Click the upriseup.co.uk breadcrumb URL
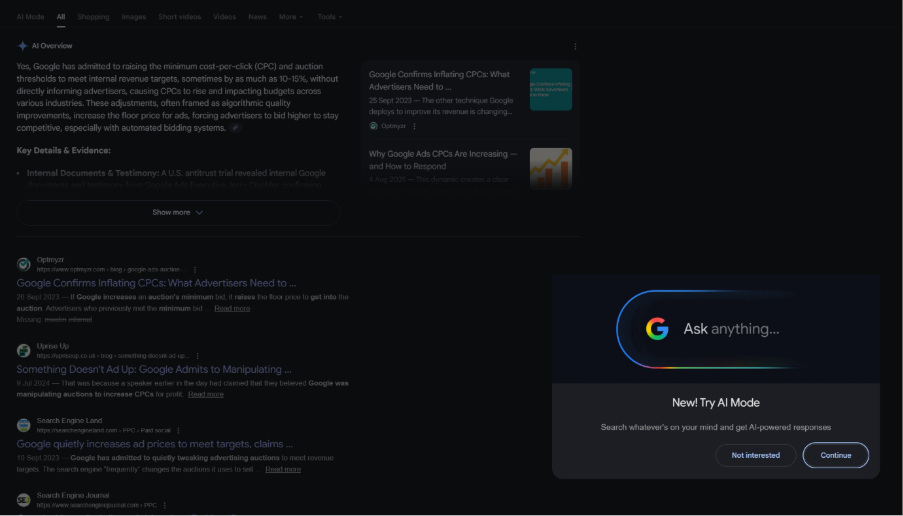 [x=113, y=356]
